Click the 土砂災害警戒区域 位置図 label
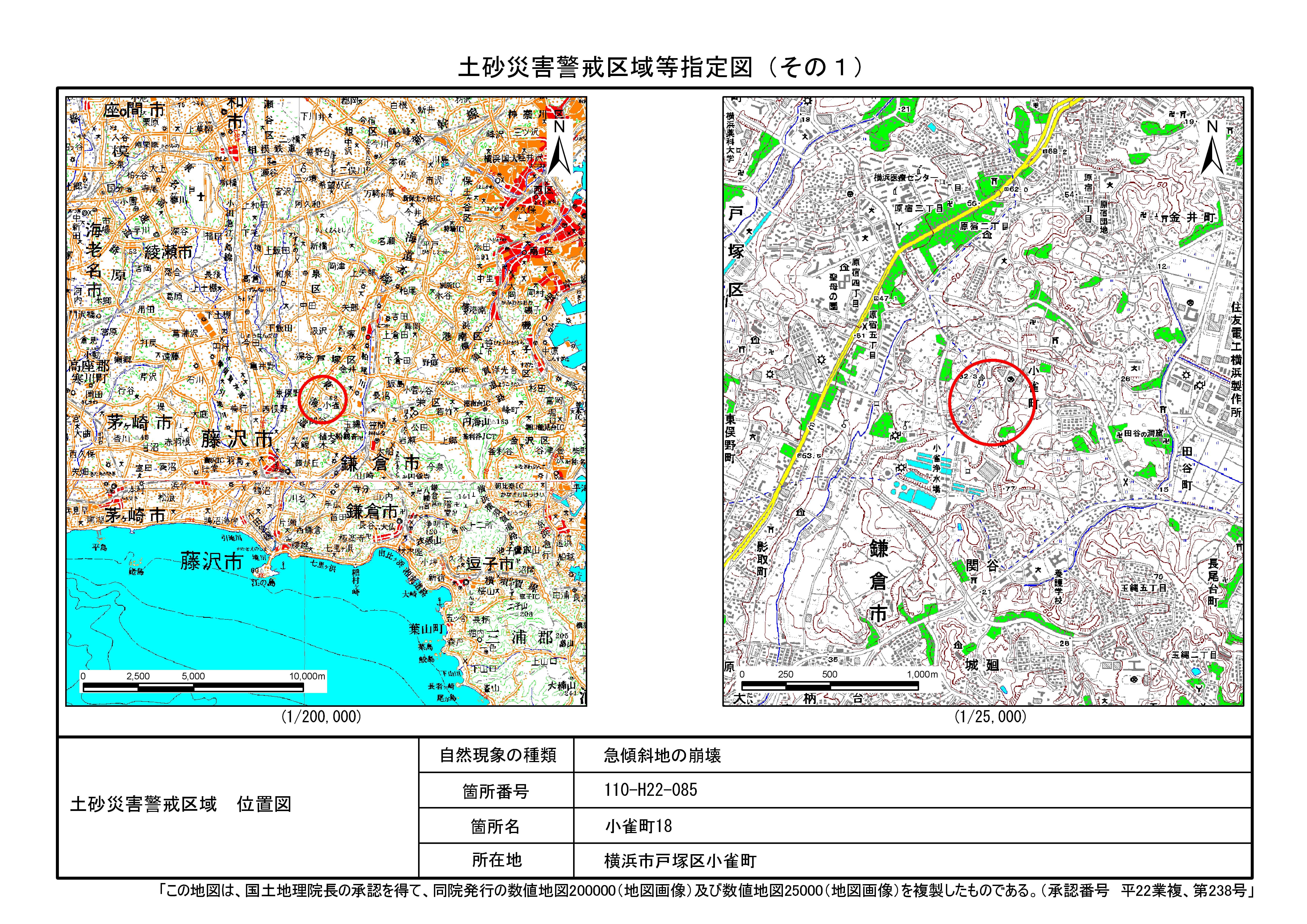 click(x=181, y=804)
